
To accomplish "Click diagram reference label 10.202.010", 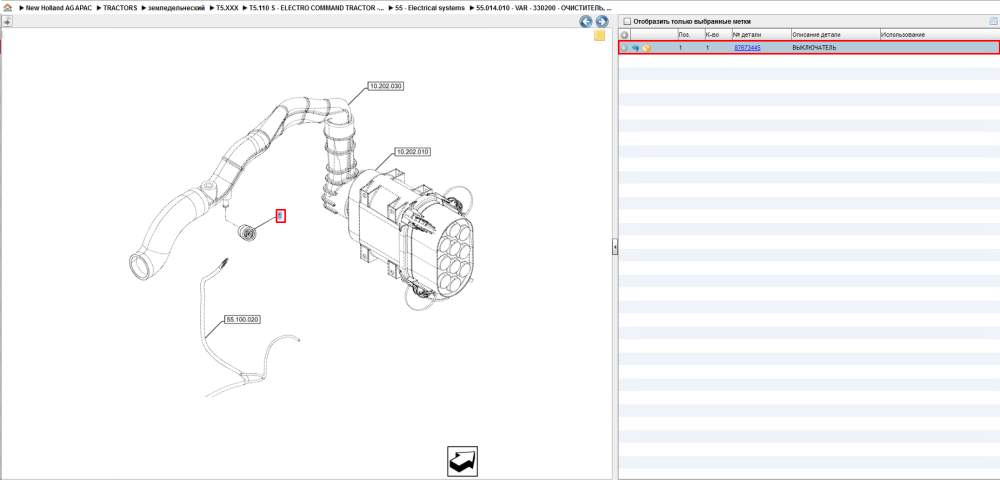I will point(412,152).
